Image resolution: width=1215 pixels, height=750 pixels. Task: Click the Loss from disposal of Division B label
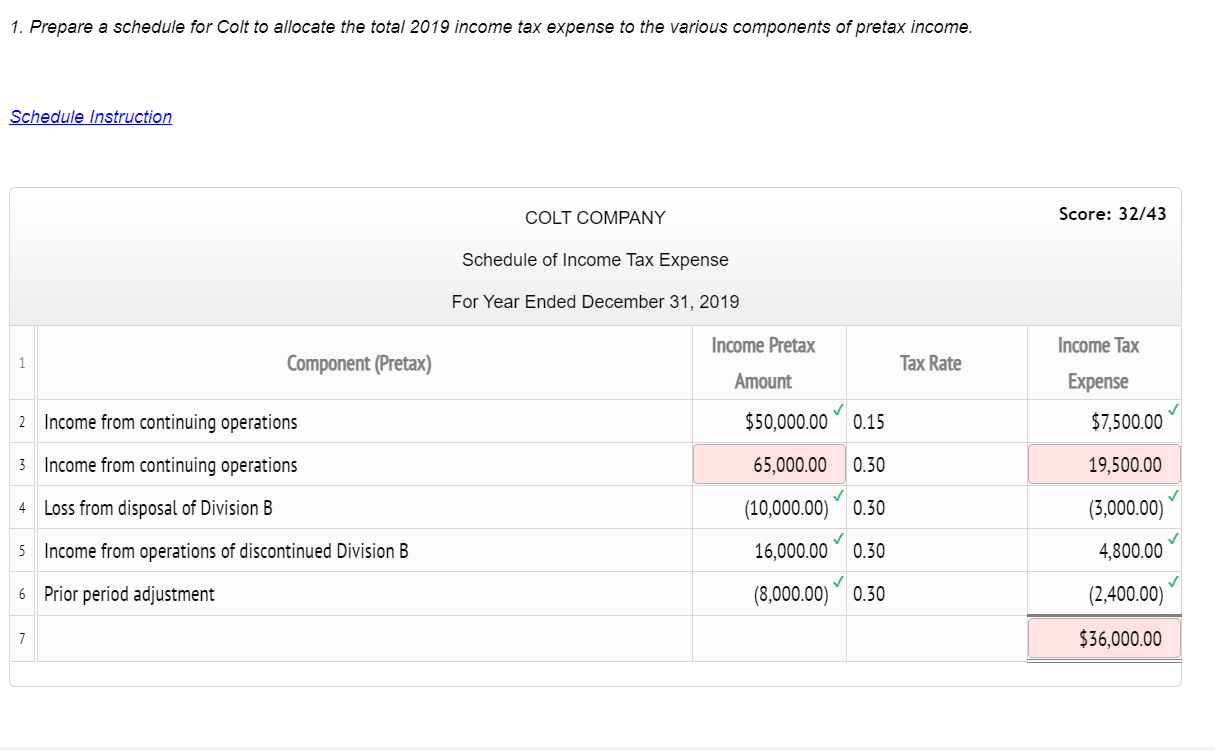pyautogui.click(x=161, y=507)
